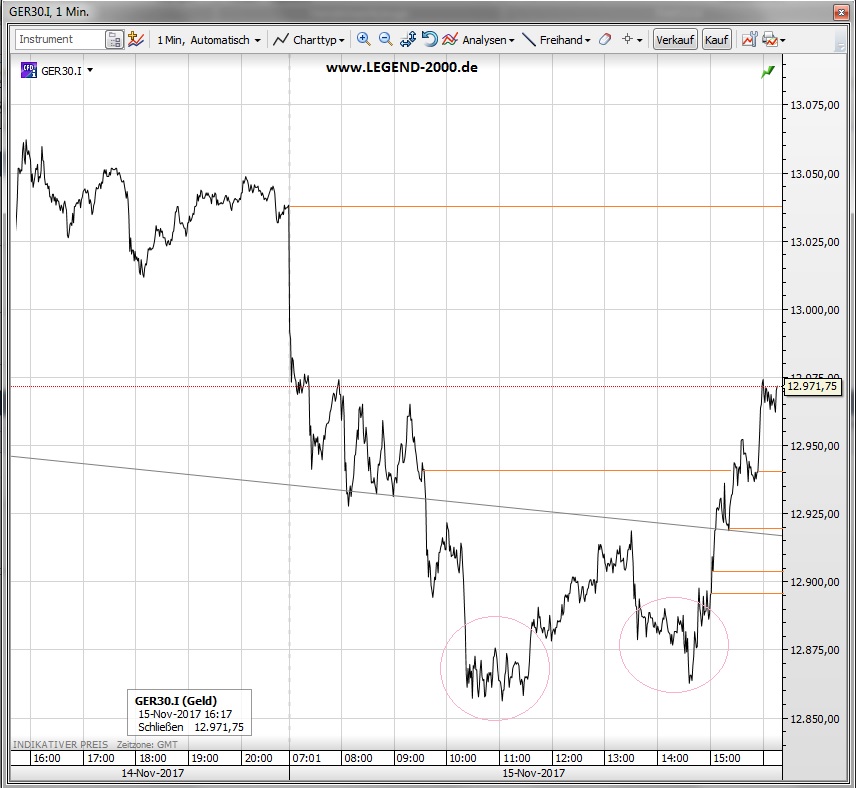The width and height of the screenshot is (856, 788).
Task: Click the 12.971,75 current price label
Action: 812,386
